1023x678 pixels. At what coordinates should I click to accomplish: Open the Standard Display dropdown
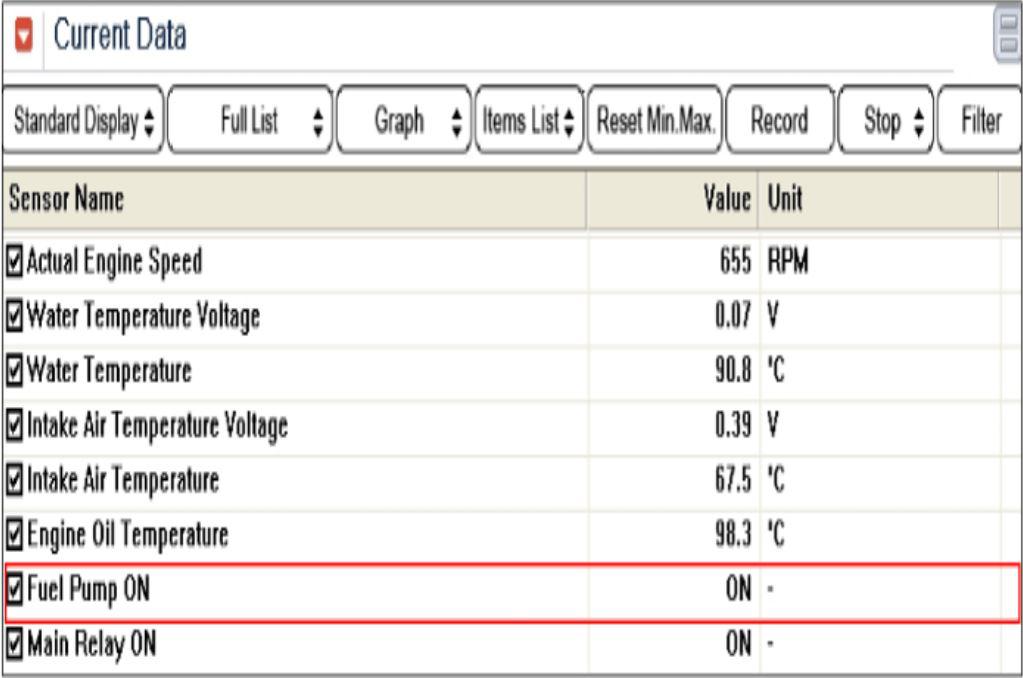click(x=83, y=121)
